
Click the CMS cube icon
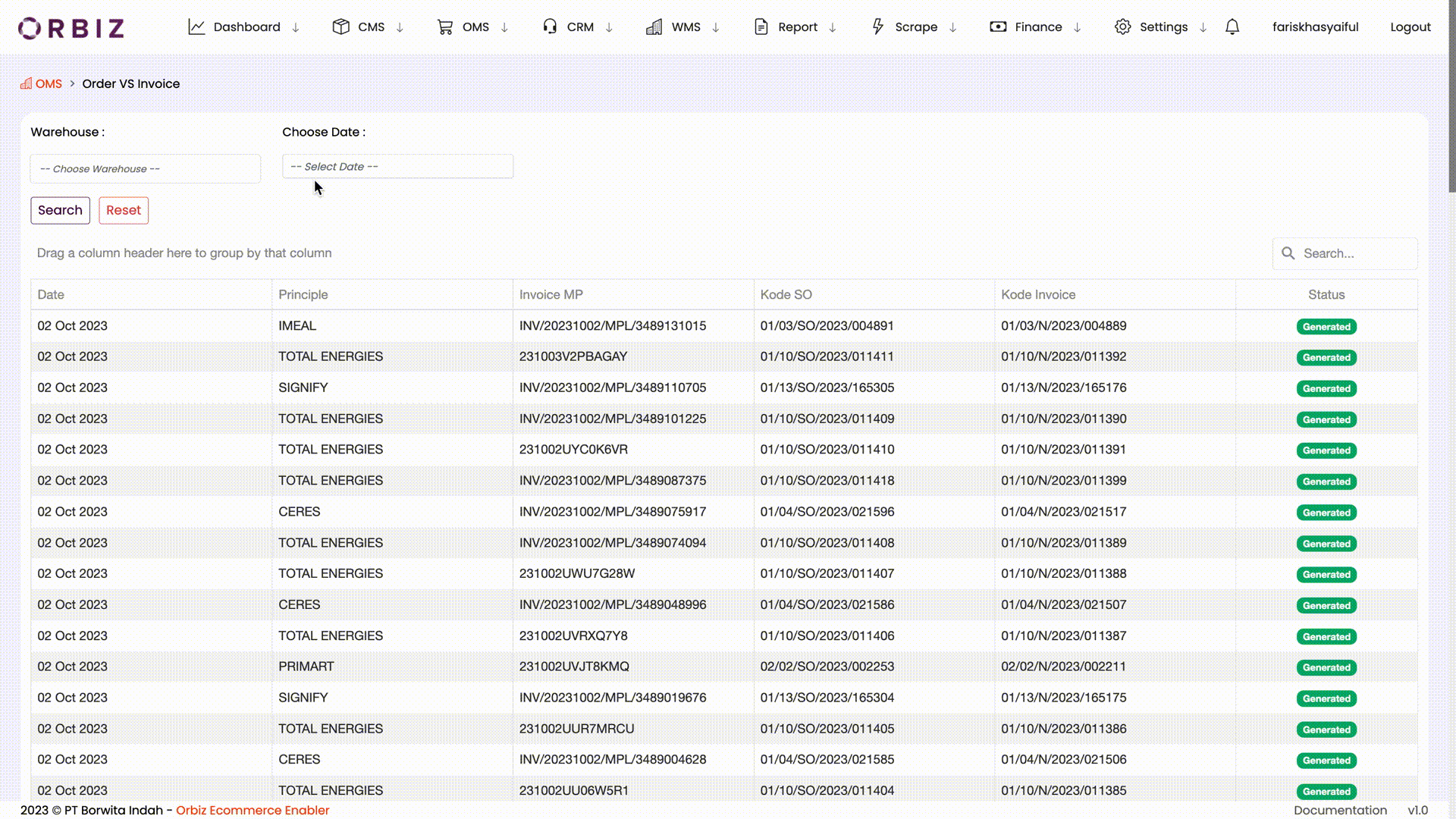341,26
